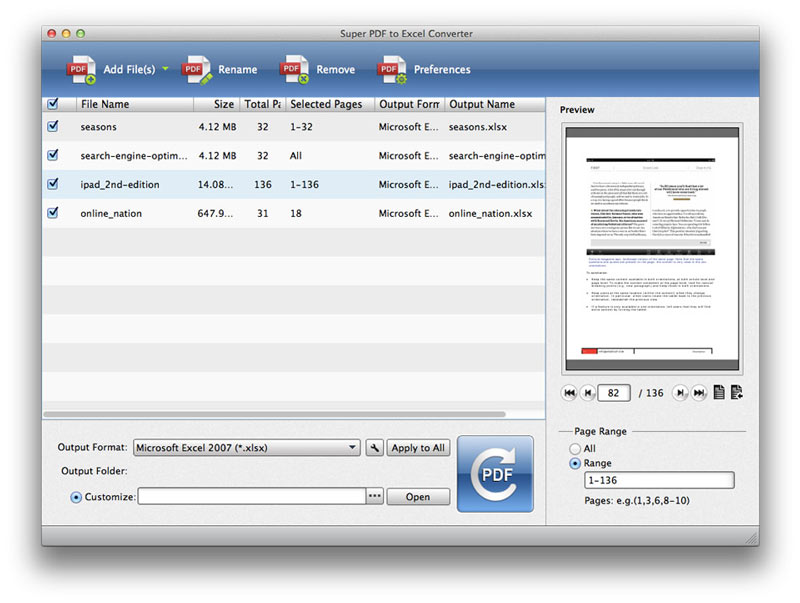Click the page range field showing 1-136
This screenshot has height=603, width=800.
tap(659, 481)
